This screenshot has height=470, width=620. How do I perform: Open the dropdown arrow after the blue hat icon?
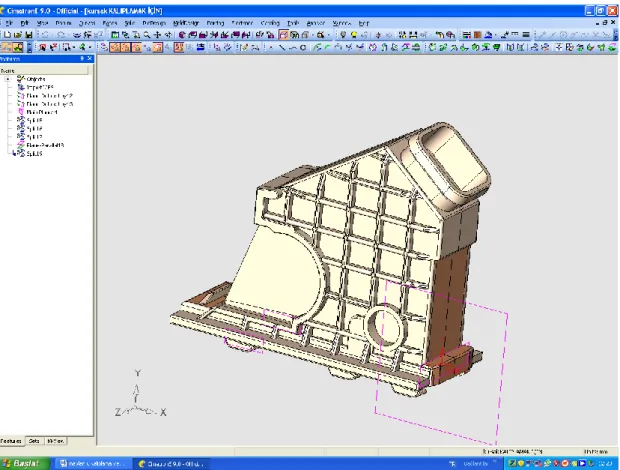coord(496,35)
